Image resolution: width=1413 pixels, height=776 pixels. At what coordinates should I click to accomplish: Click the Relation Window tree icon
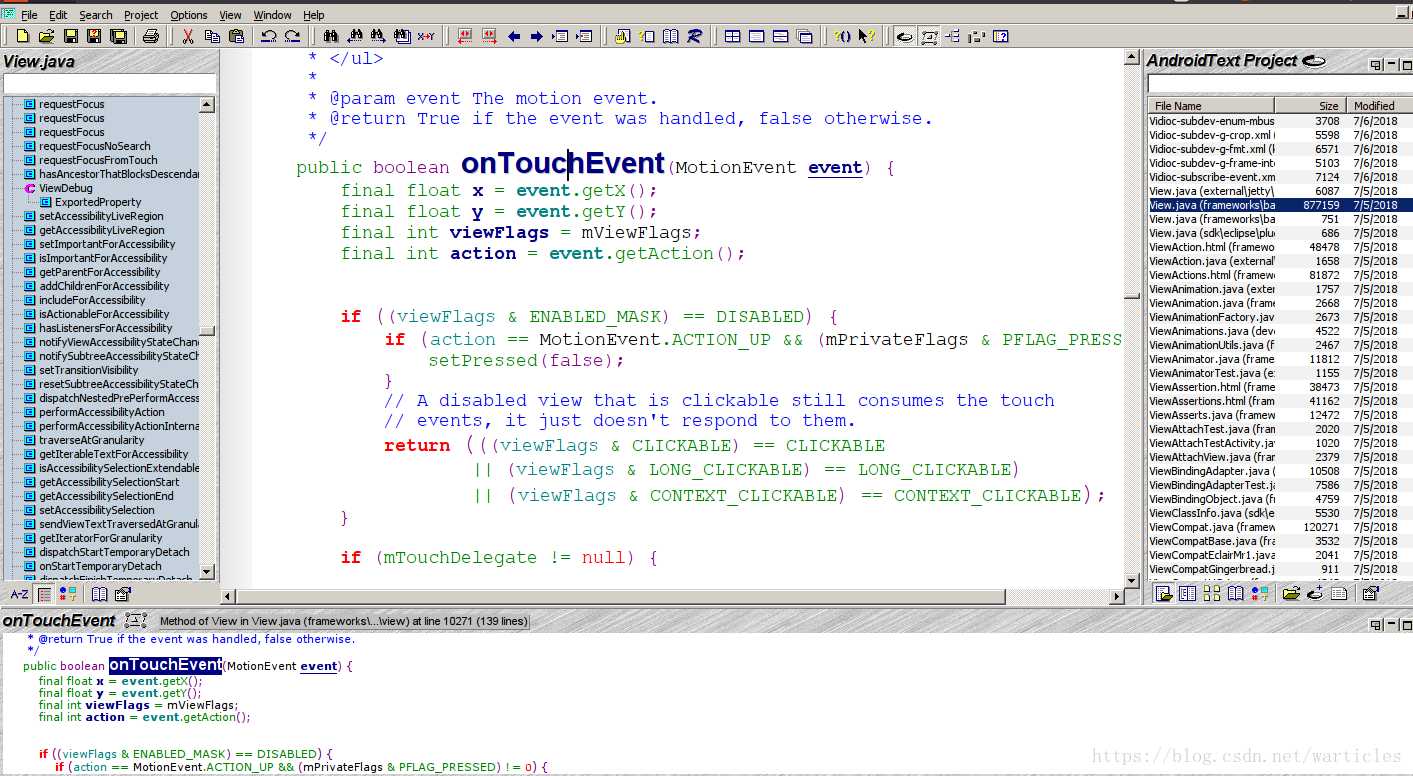click(952, 36)
